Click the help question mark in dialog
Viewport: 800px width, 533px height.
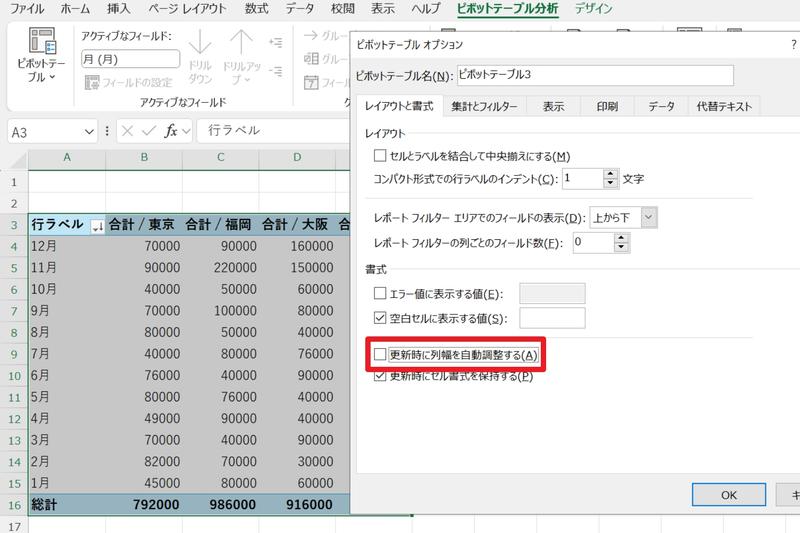coord(793,45)
